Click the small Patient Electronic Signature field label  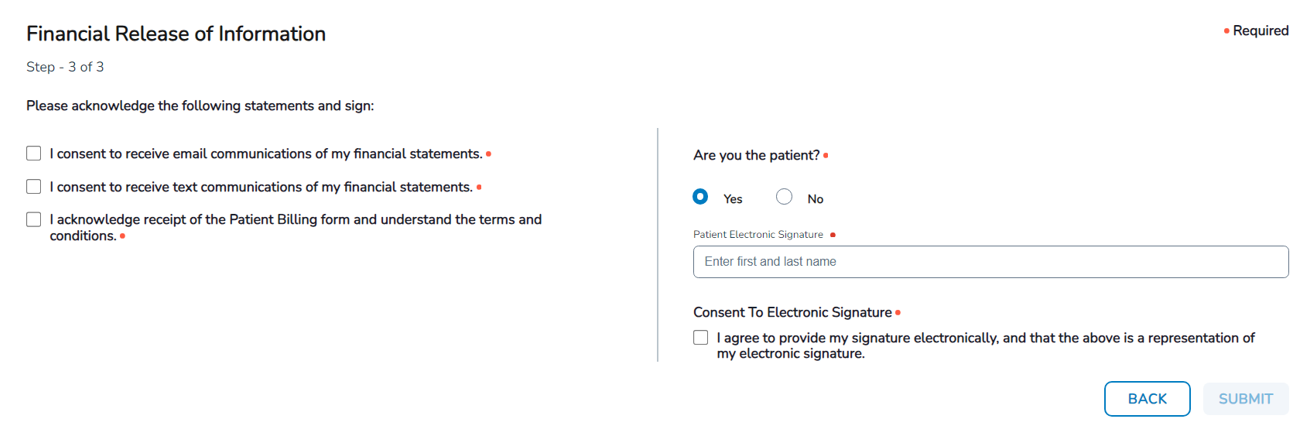click(x=758, y=235)
